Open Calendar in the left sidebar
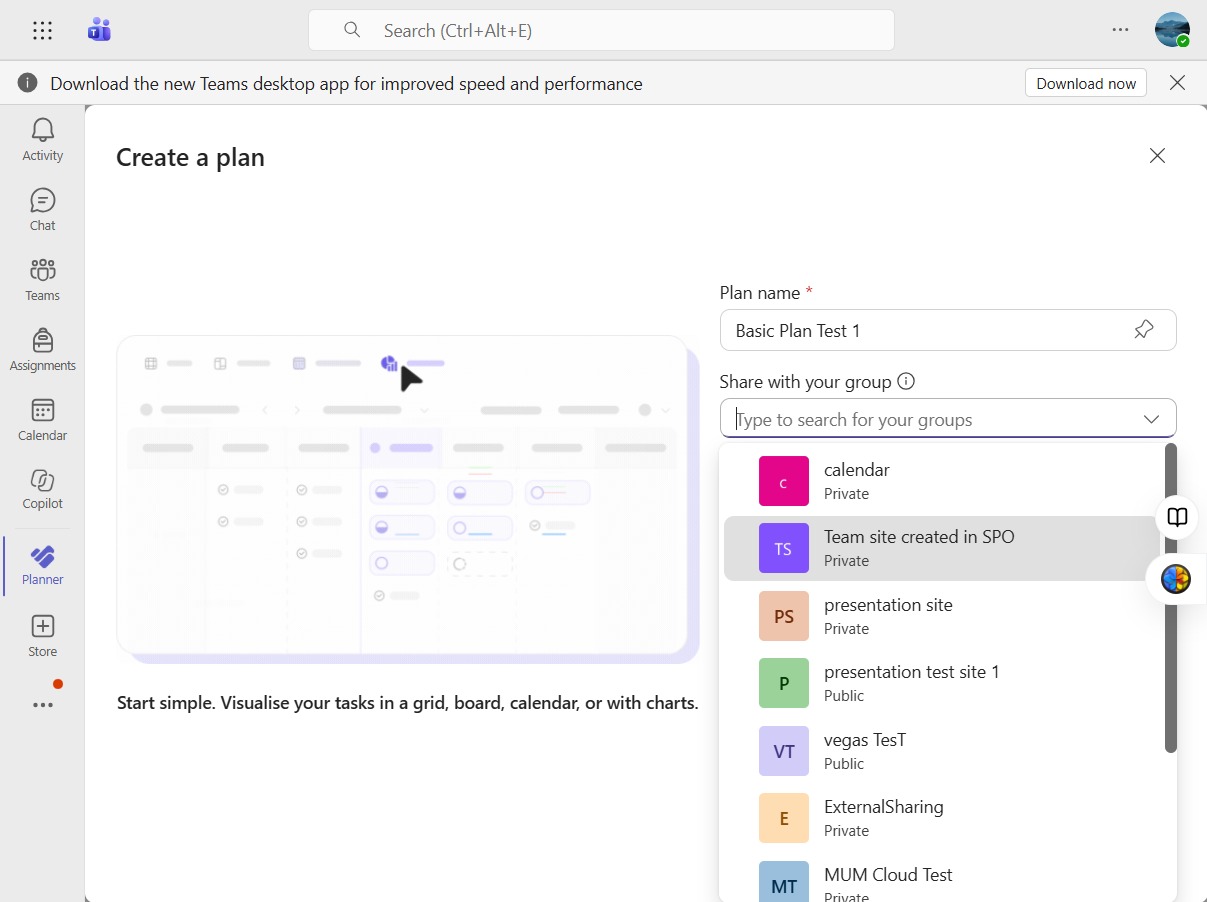1207x902 pixels. pos(42,419)
